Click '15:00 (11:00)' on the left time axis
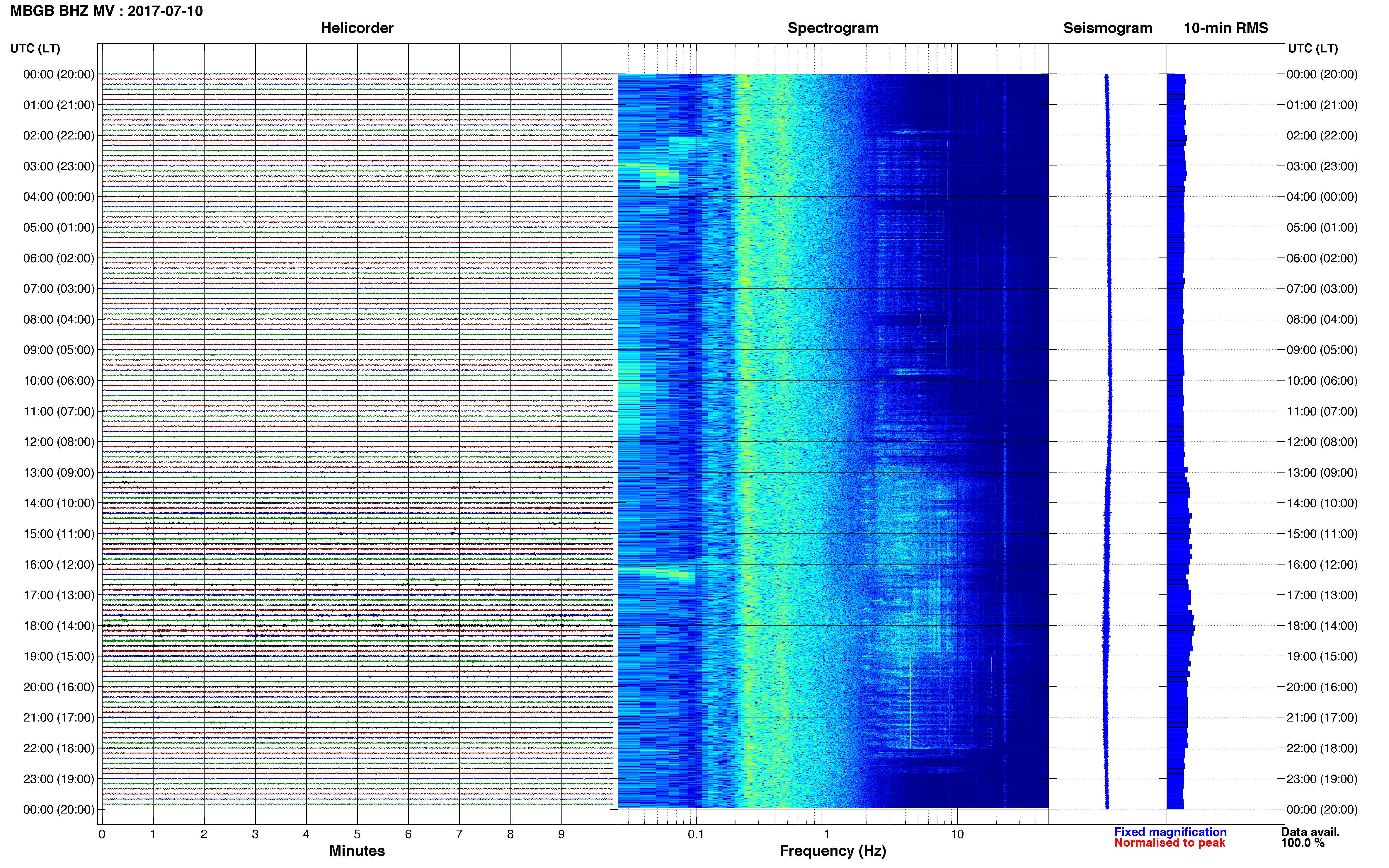Screen dimensions: 1389x868 (59, 534)
